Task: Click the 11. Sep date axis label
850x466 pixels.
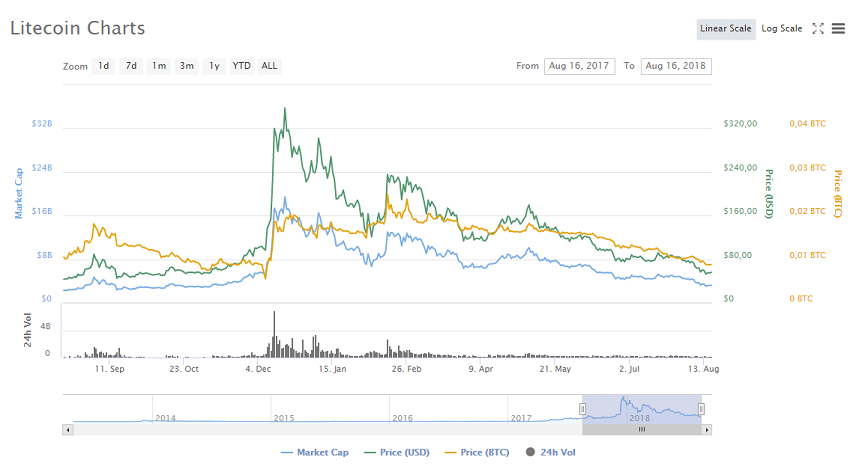Action: (110, 369)
